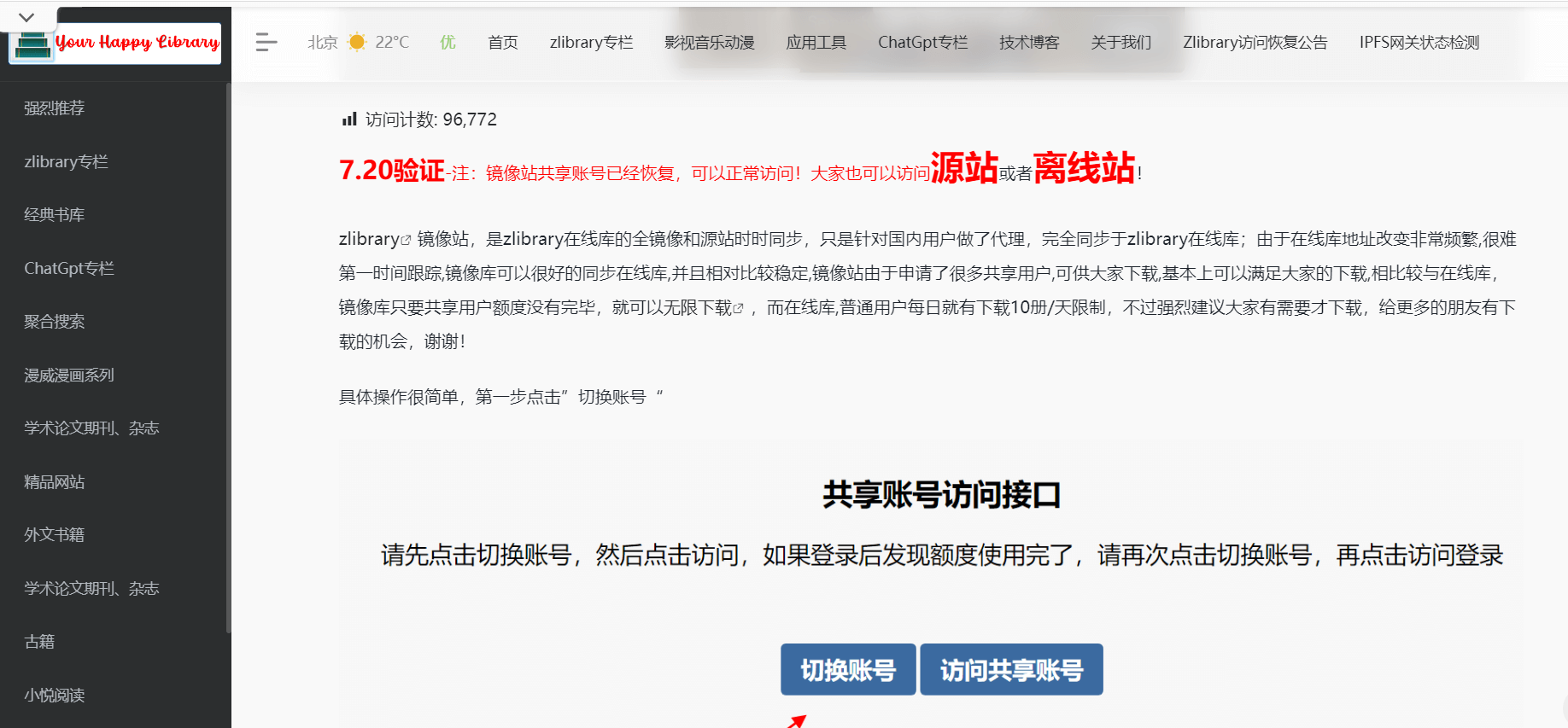The width and height of the screenshot is (1568, 728).
Task: Open 影视音乐动漫 in the top navigation
Action: pos(709,43)
